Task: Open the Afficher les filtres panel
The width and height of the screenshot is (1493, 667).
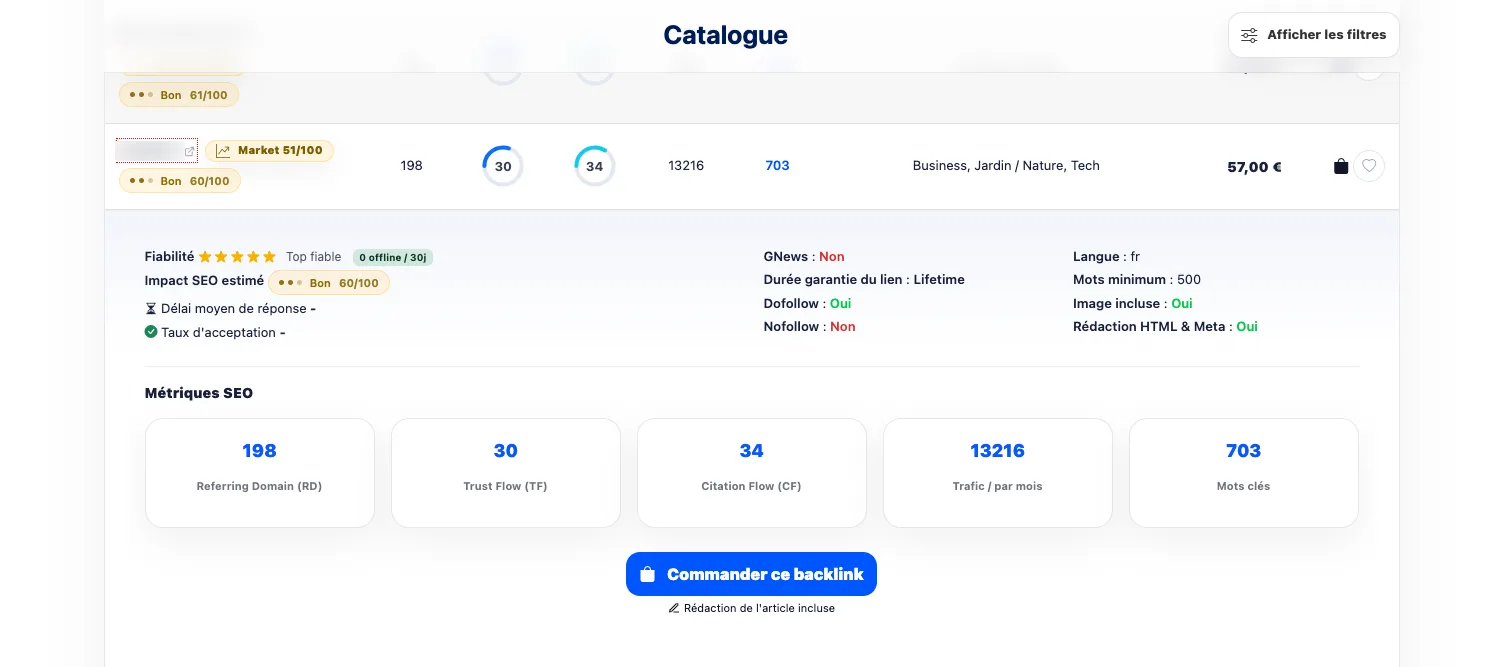Action: [x=1313, y=35]
